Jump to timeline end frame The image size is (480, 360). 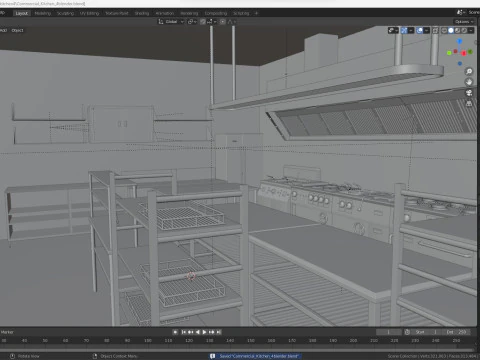pyautogui.click(x=219, y=332)
